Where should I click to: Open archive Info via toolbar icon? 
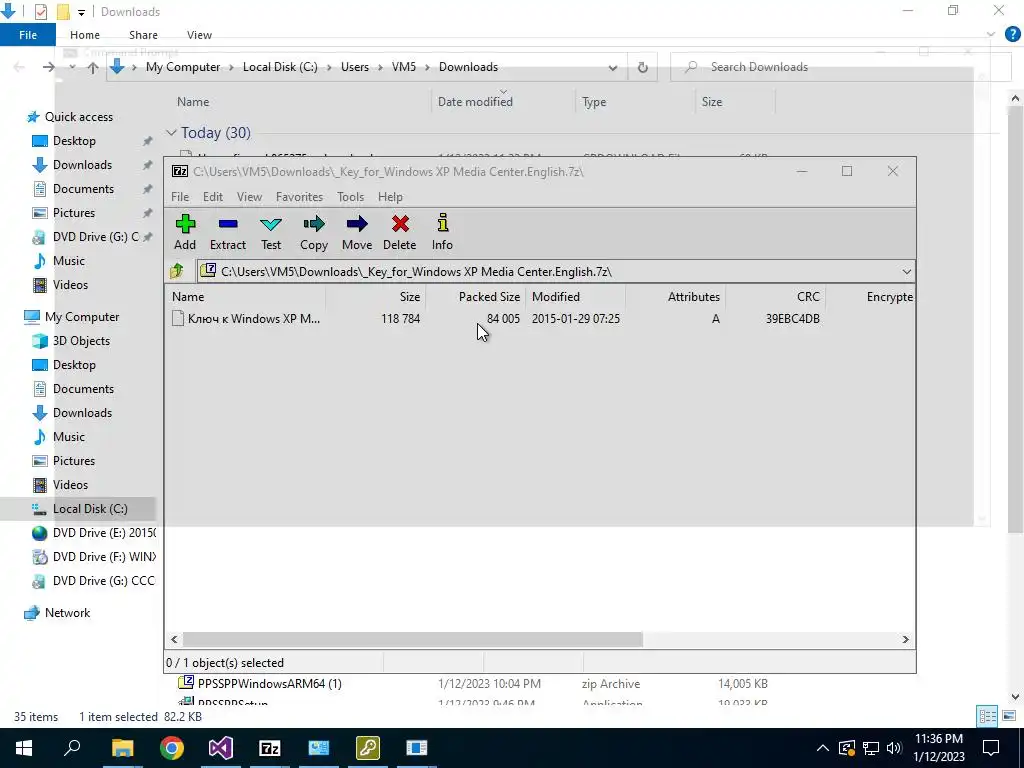coord(442,232)
